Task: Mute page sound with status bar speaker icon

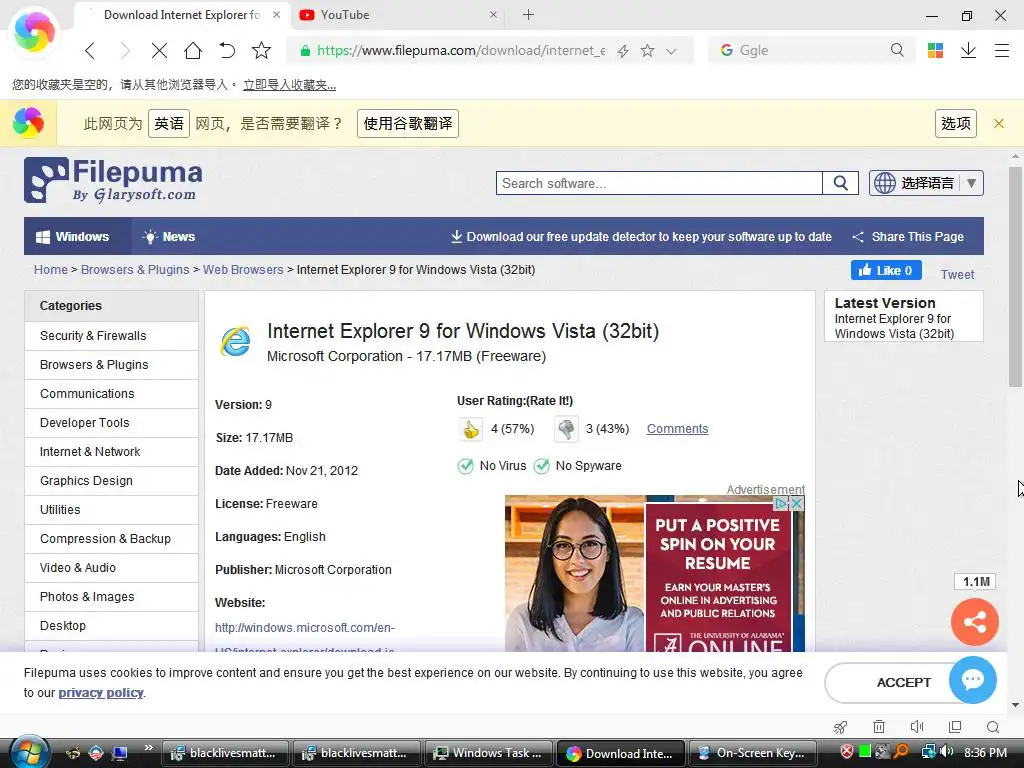Action: pos(917,727)
